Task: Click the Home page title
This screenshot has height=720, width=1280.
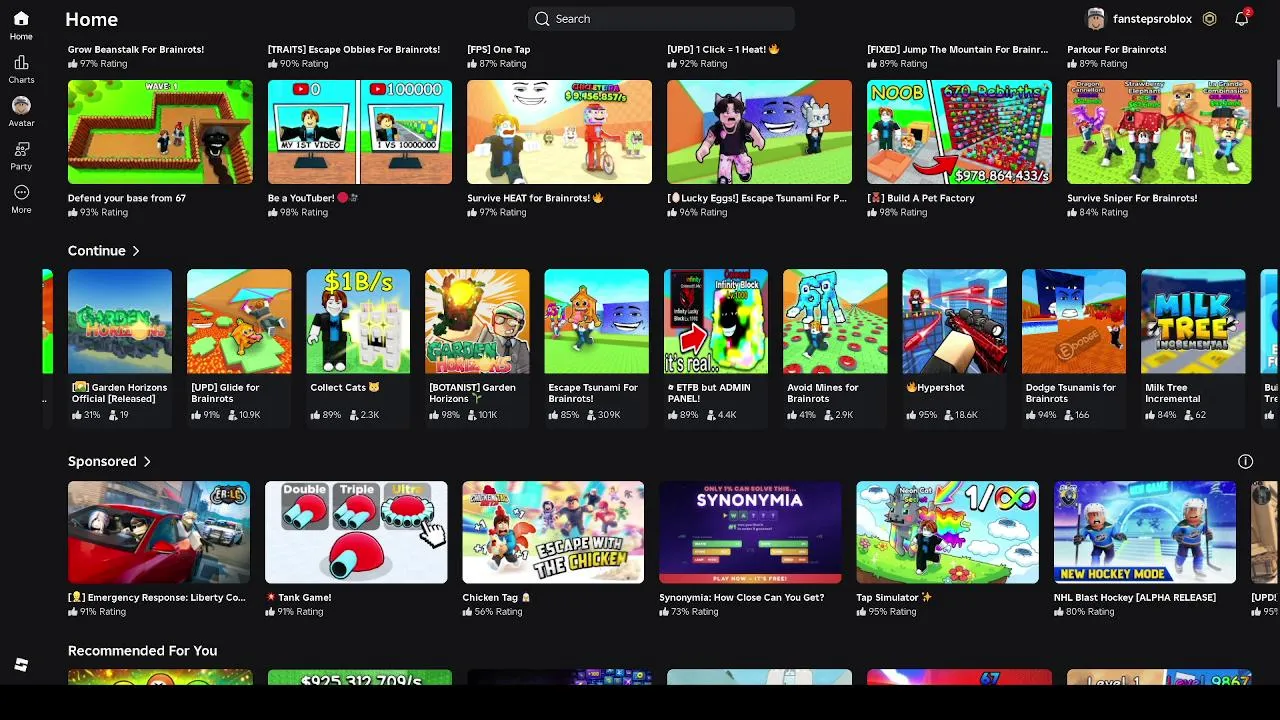Action: (91, 19)
